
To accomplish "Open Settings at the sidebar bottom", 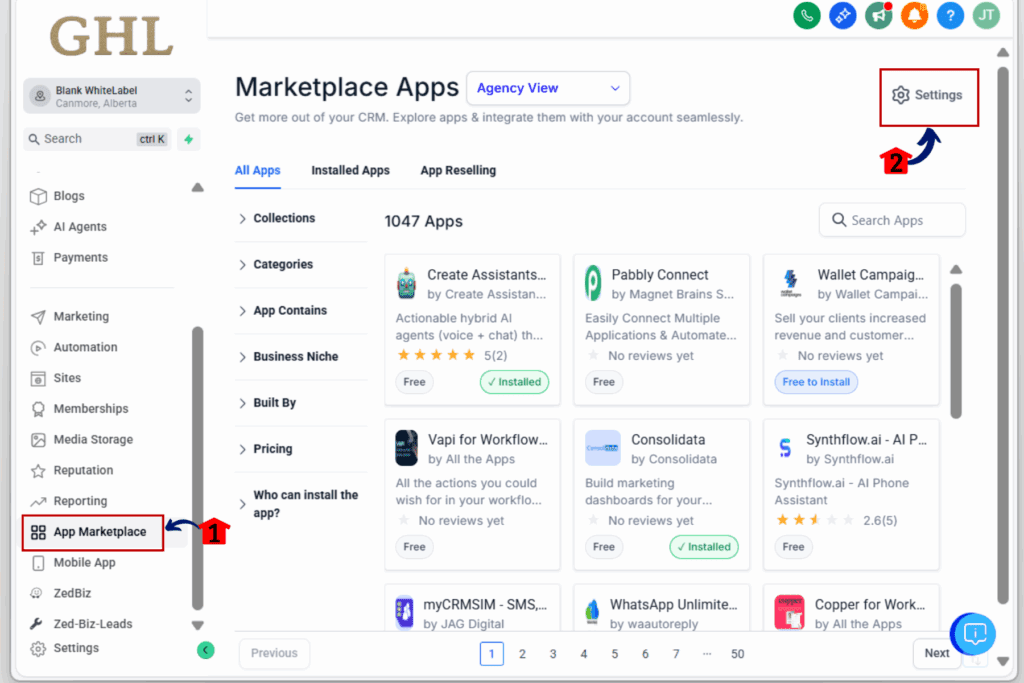I will (x=65, y=648).
